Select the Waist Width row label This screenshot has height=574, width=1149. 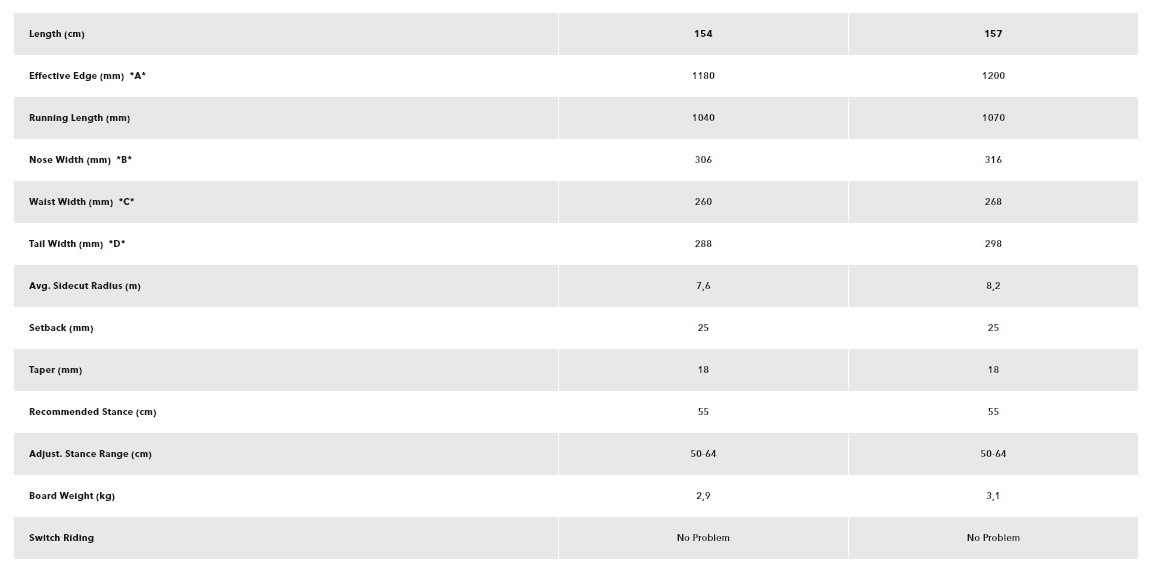(x=81, y=202)
